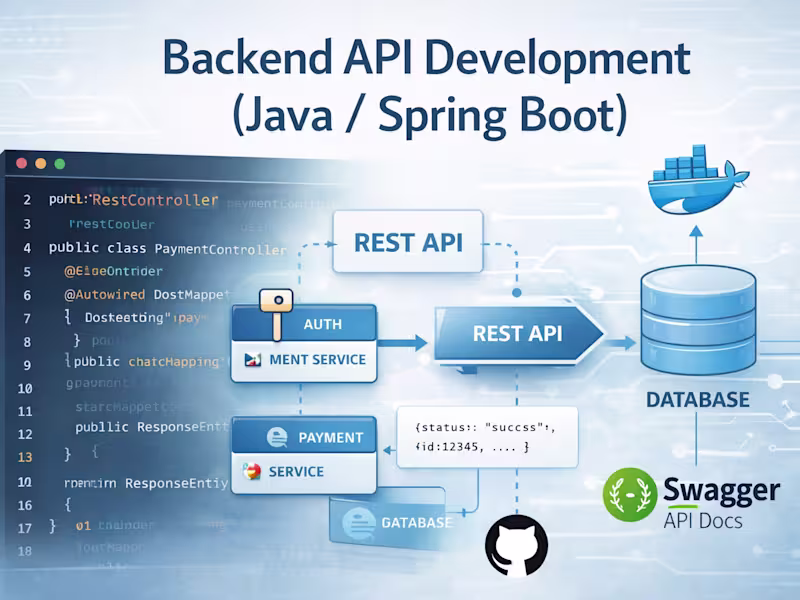This screenshot has height=600, width=800.
Task: Select the JSON status response box
Action: [x=488, y=436]
